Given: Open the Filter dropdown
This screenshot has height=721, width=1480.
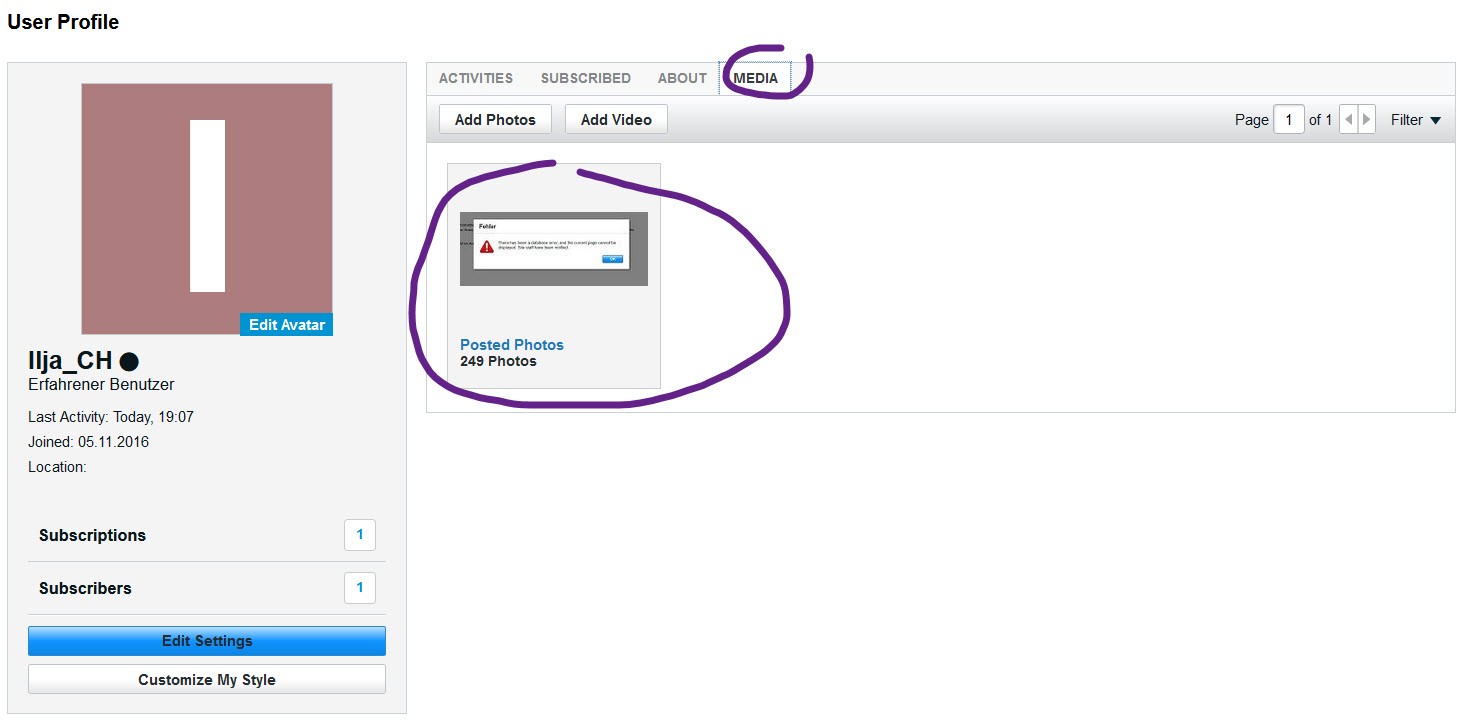Looking at the screenshot, I should tap(1415, 120).
